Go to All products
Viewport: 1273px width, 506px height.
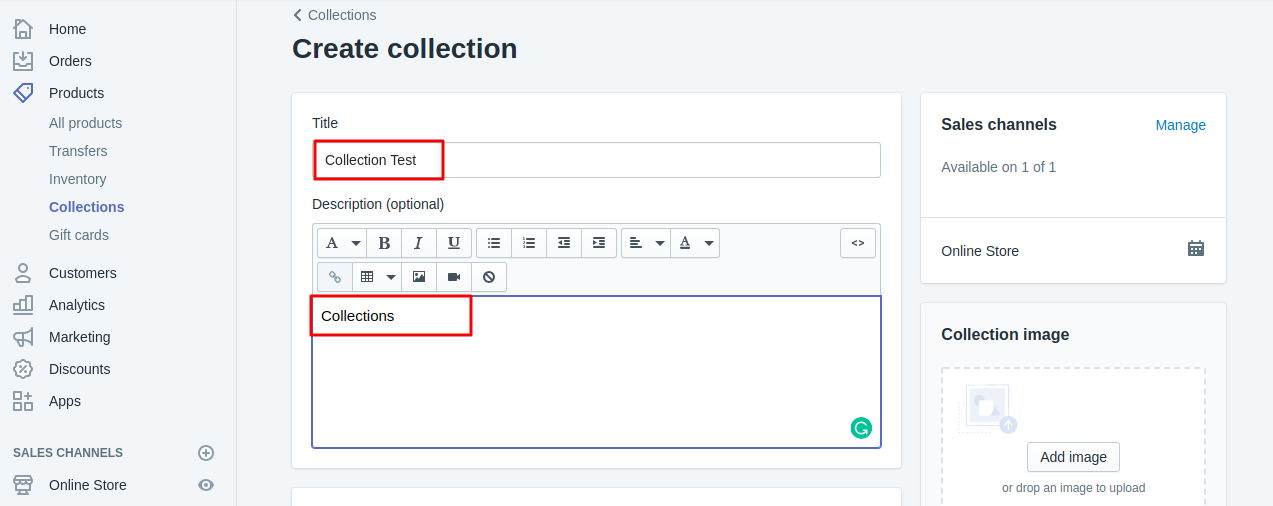tap(85, 123)
